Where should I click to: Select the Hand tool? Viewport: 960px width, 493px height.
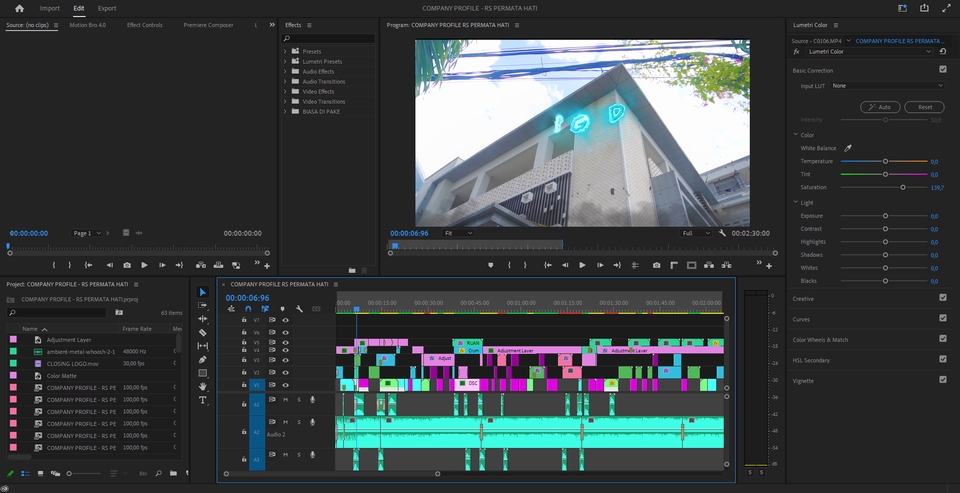point(203,386)
